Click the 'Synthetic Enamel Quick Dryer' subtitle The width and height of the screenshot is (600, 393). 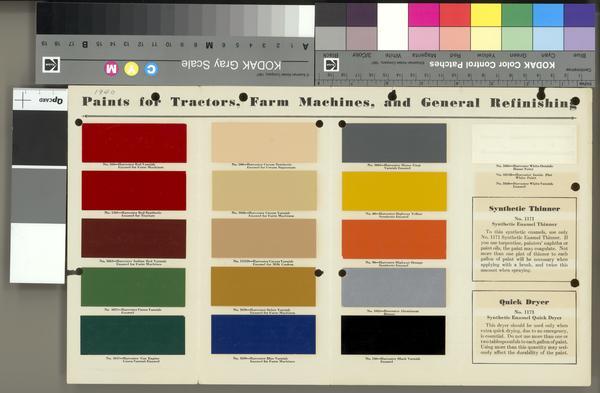(x=524, y=318)
